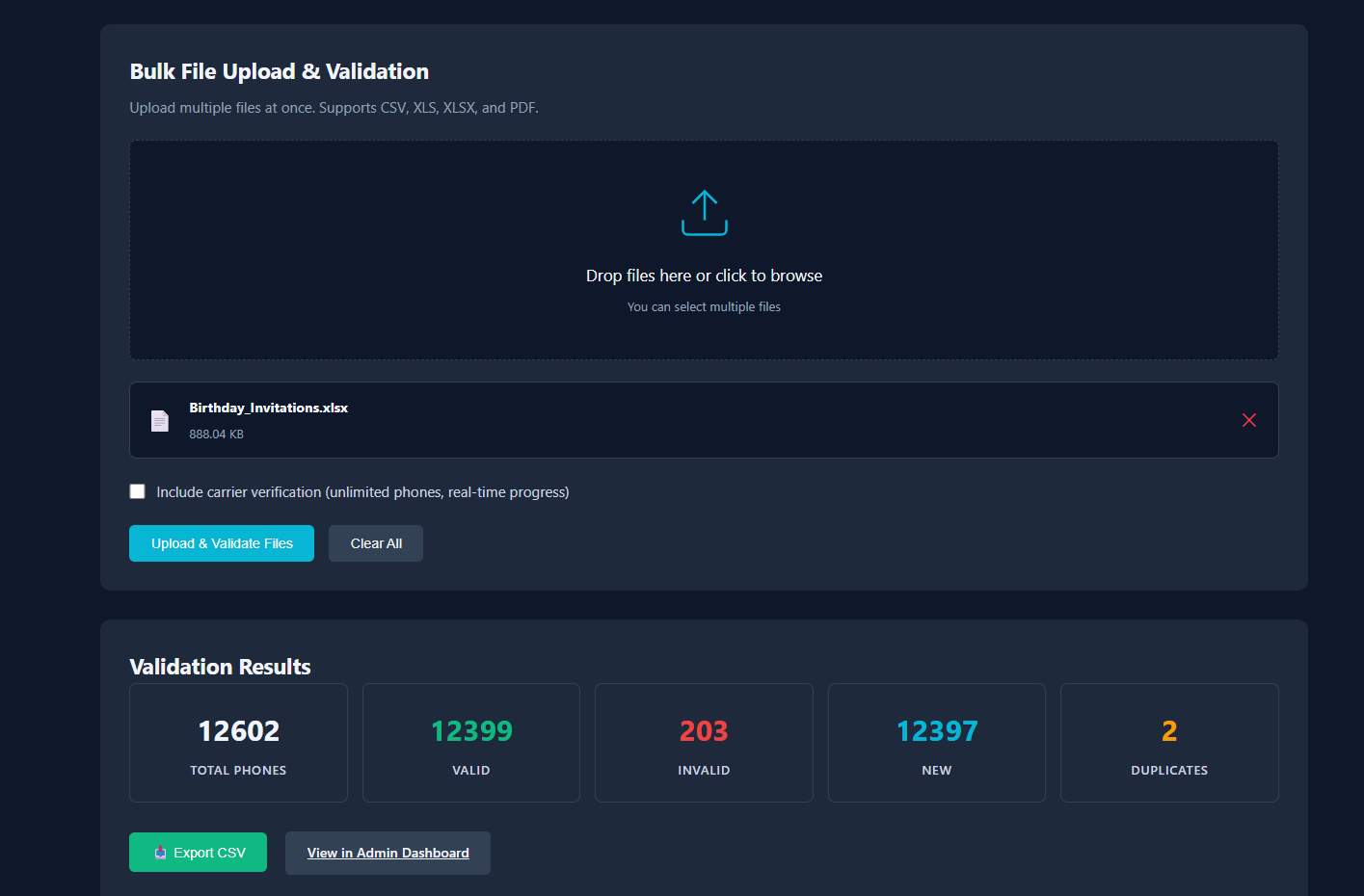The height and width of the screenshot is (896, 1364).
Task: Open the View in Admin Dashboard link
Action: click(x=388, y=853)
